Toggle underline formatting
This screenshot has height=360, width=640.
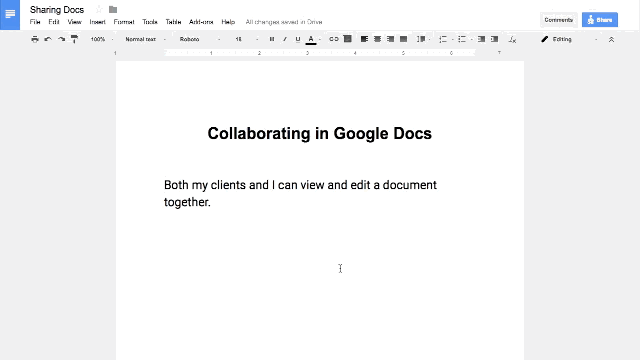pos(298,39)
